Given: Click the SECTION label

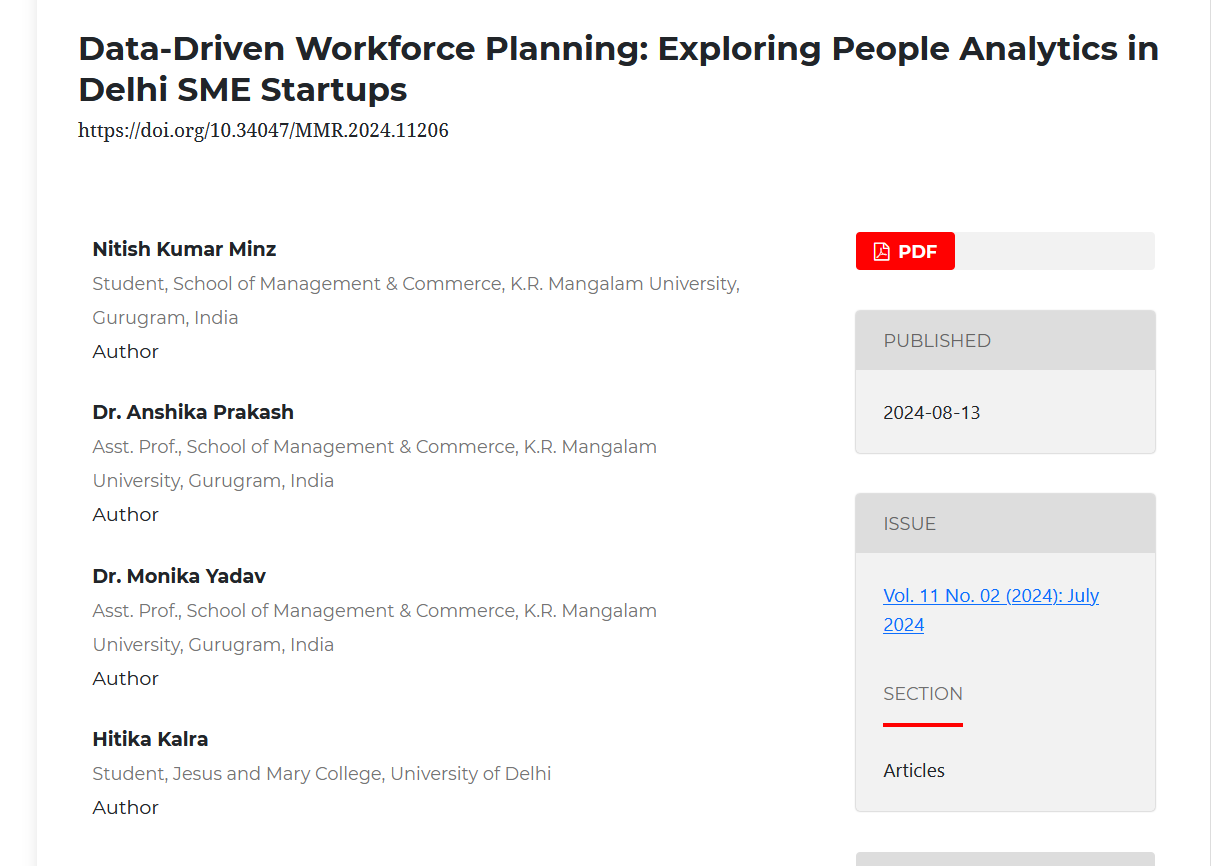Looking at the screenshot, I should pos(922,694).
